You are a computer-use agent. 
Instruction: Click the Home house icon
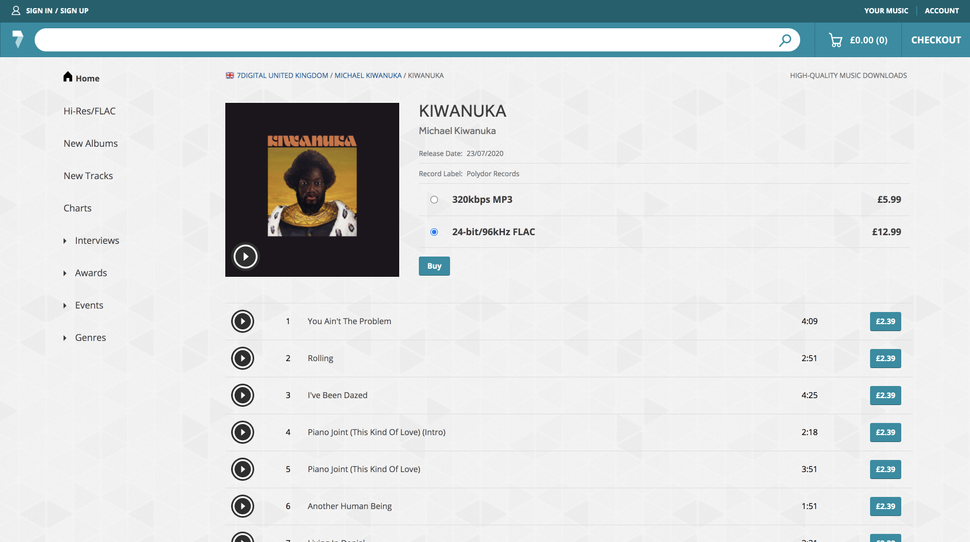[67, 77]
